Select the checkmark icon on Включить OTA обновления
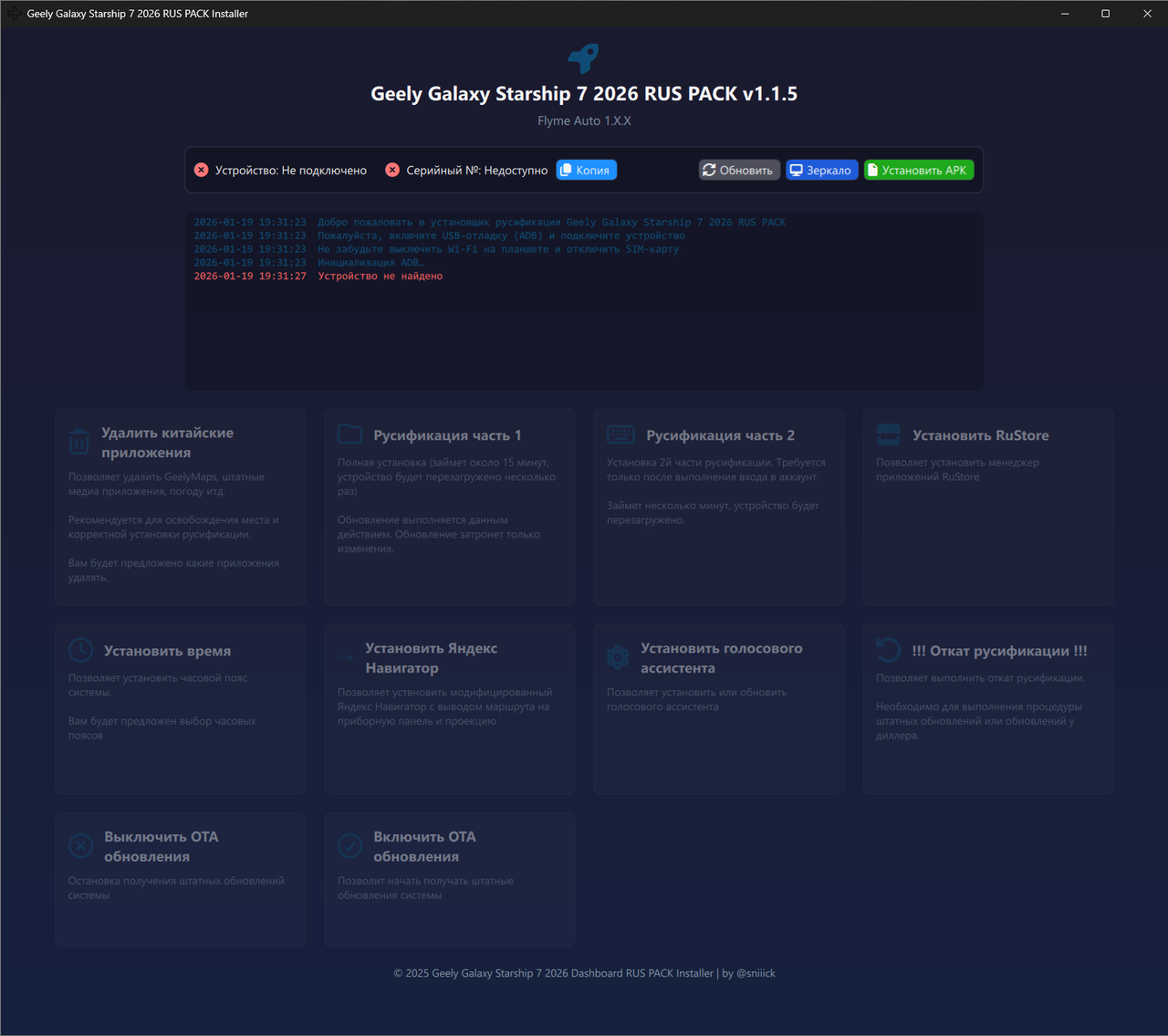 [x=350, y=846]
